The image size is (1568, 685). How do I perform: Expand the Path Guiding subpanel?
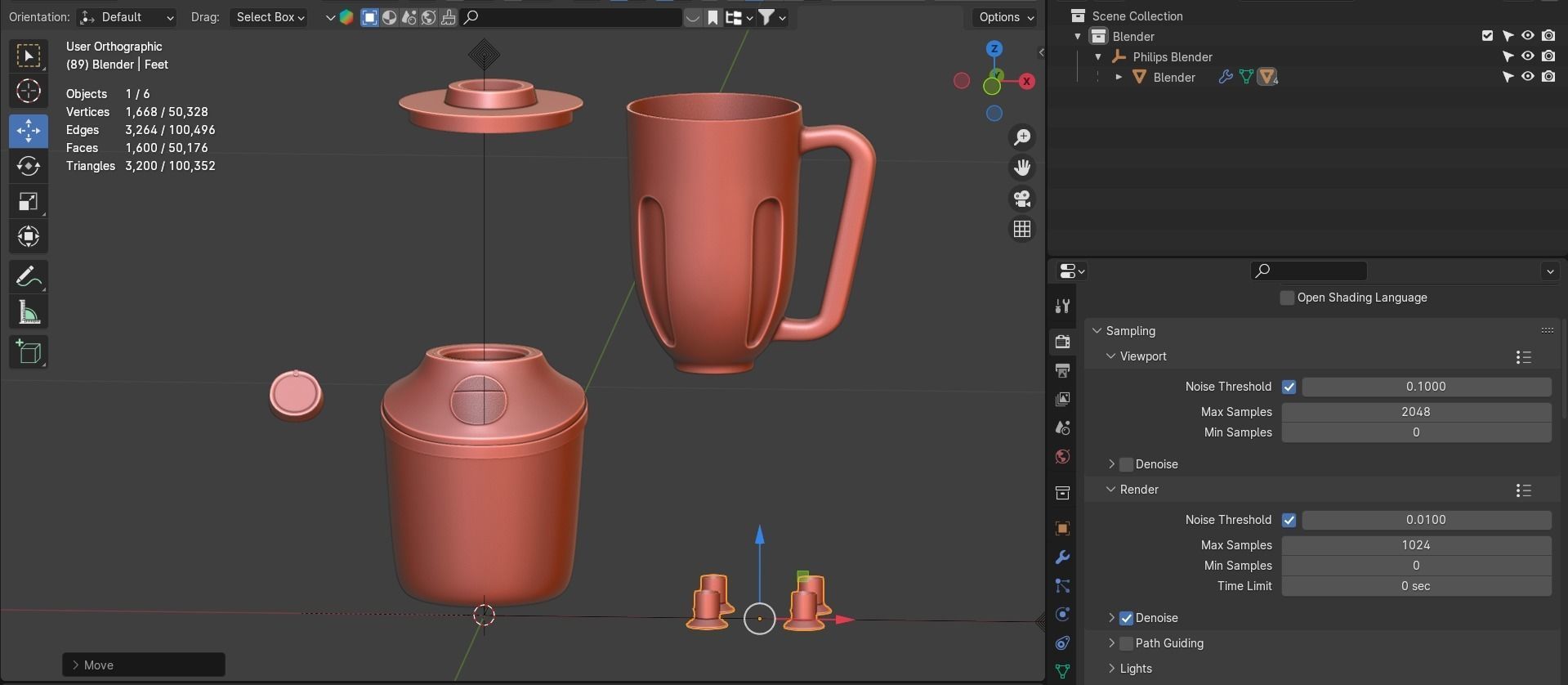pos(1111,643)
